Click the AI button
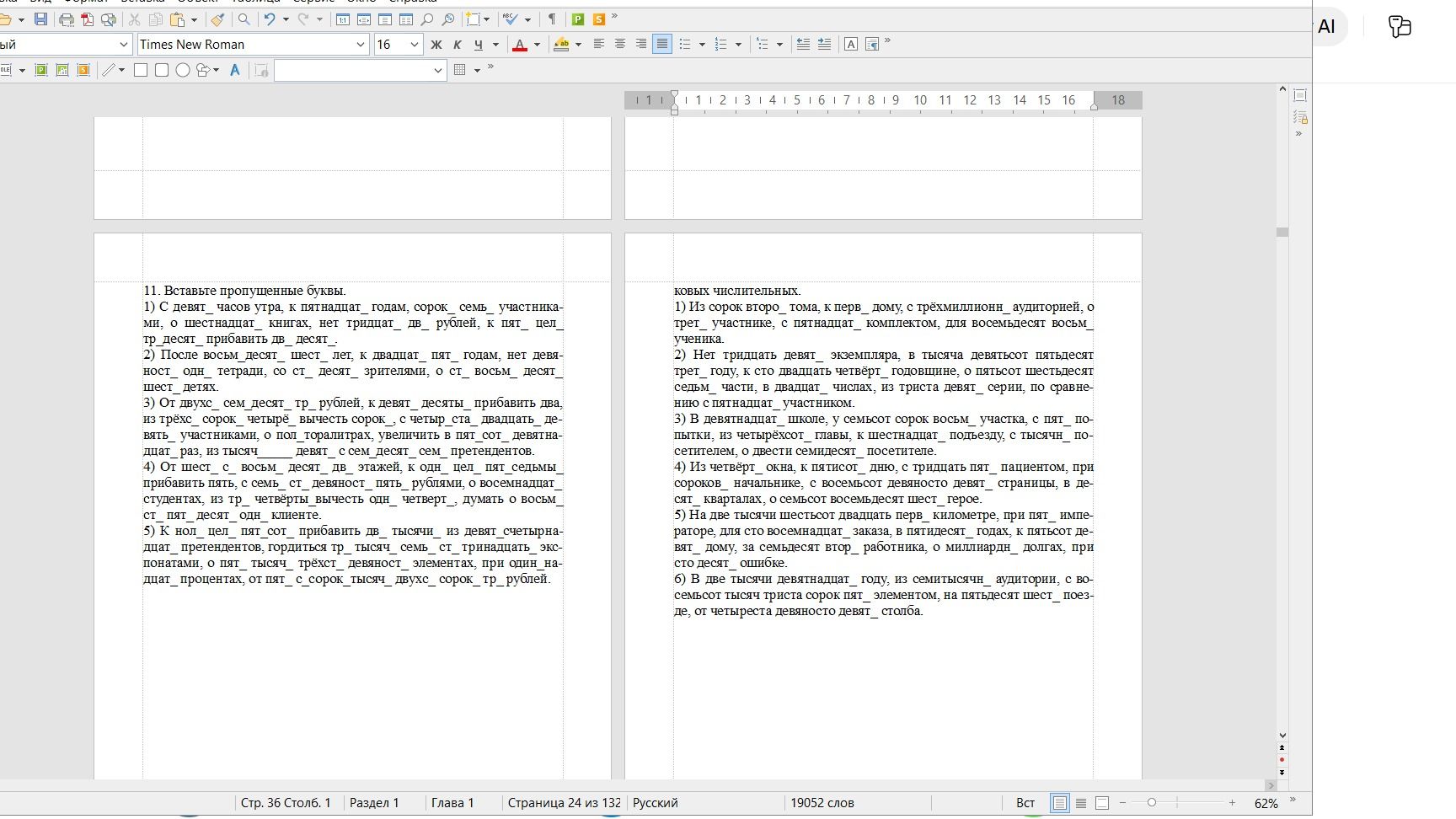Viewport: 1456px width, 819px height. 1326,27
